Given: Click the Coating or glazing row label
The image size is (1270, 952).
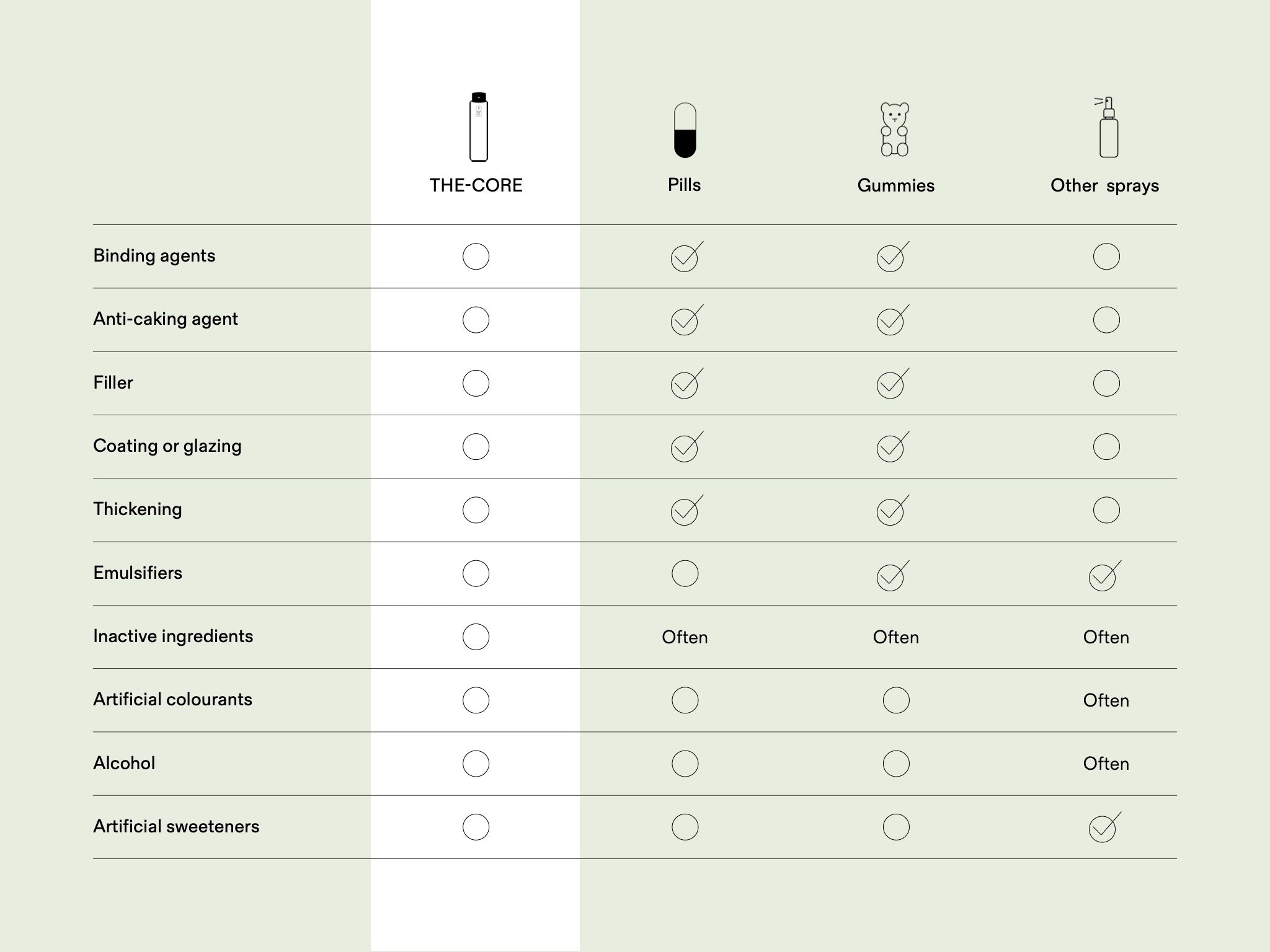Looking at the screenshot, I should click(x=167, y=446).
